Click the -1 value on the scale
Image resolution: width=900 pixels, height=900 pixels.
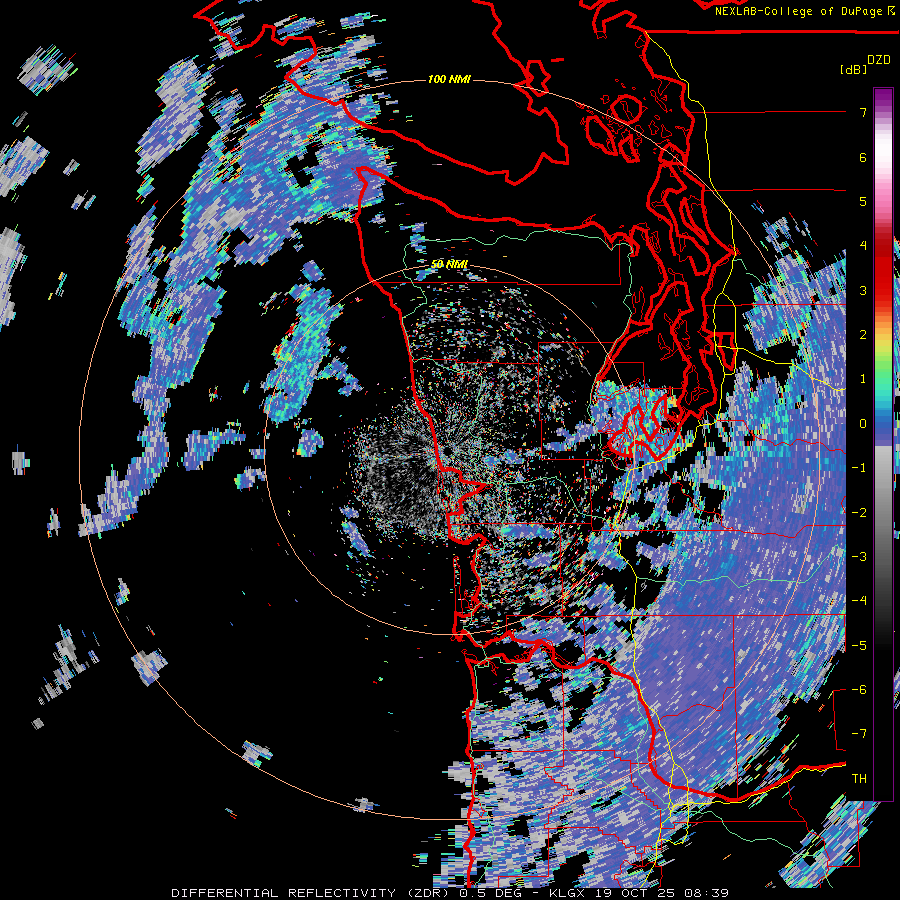click(859, 468)
